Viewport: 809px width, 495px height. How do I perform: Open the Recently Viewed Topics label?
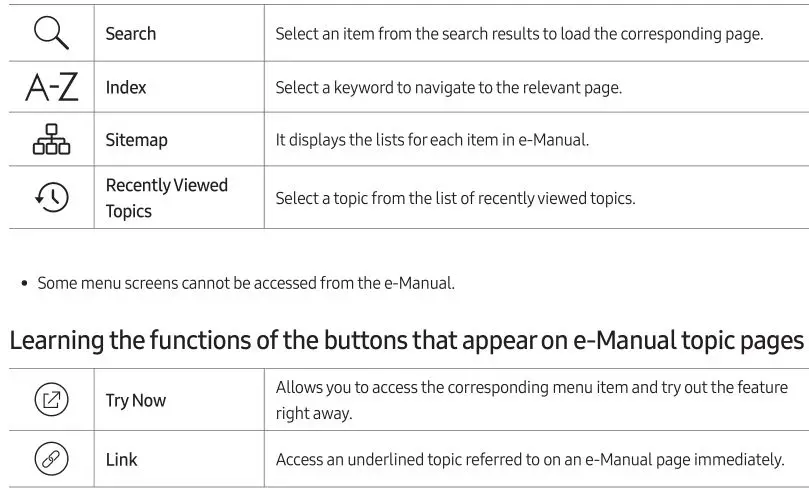[x=167, y=198]
